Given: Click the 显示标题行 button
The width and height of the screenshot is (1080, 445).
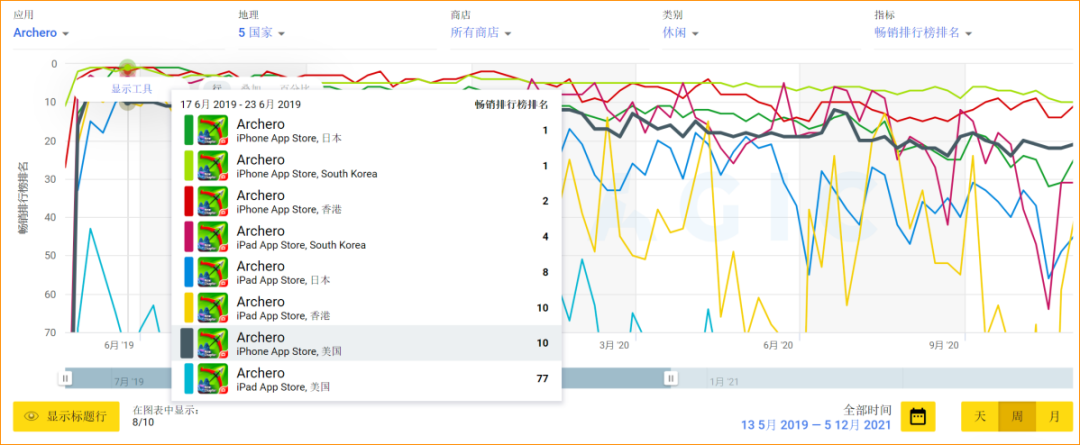Looking at the screenshot, I should tap(66, 417).
